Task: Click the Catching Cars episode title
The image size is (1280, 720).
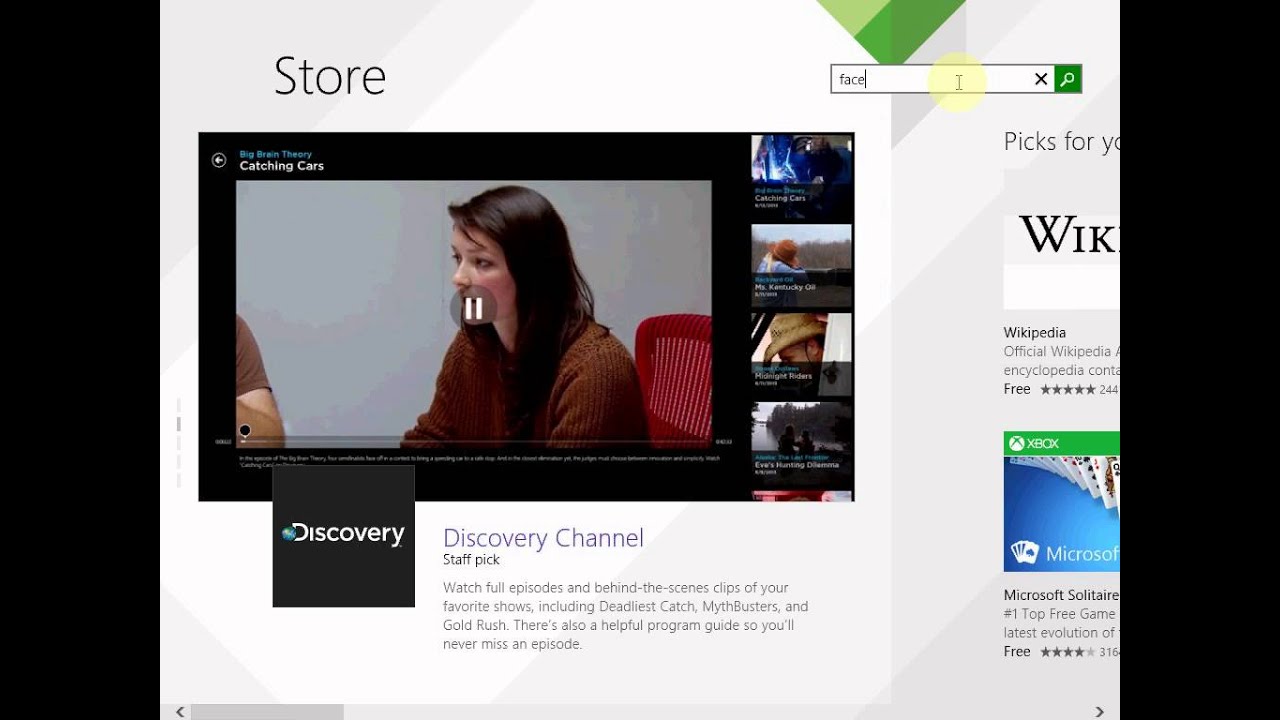Action: [x=281, y=166]
